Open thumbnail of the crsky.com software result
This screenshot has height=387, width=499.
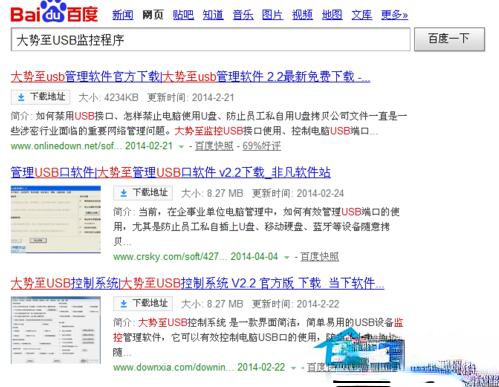56,220
